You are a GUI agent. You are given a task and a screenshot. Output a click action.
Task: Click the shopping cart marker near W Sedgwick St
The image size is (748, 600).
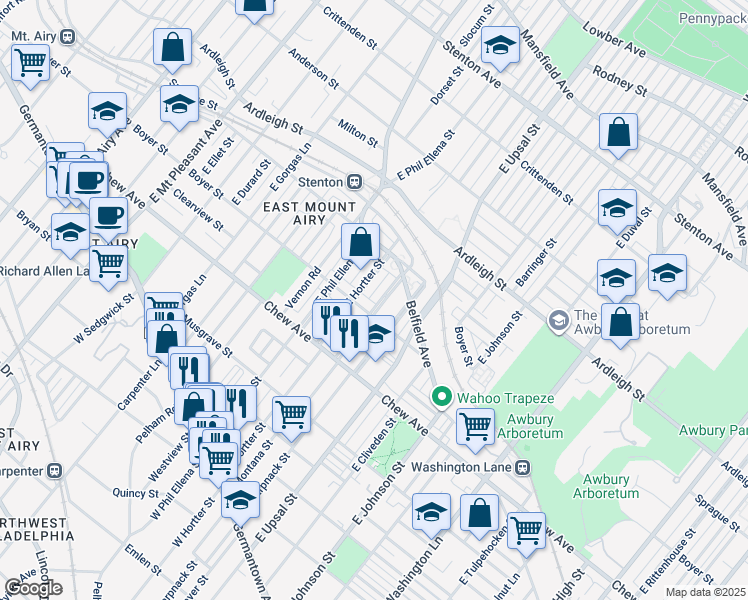click(164, 302)
